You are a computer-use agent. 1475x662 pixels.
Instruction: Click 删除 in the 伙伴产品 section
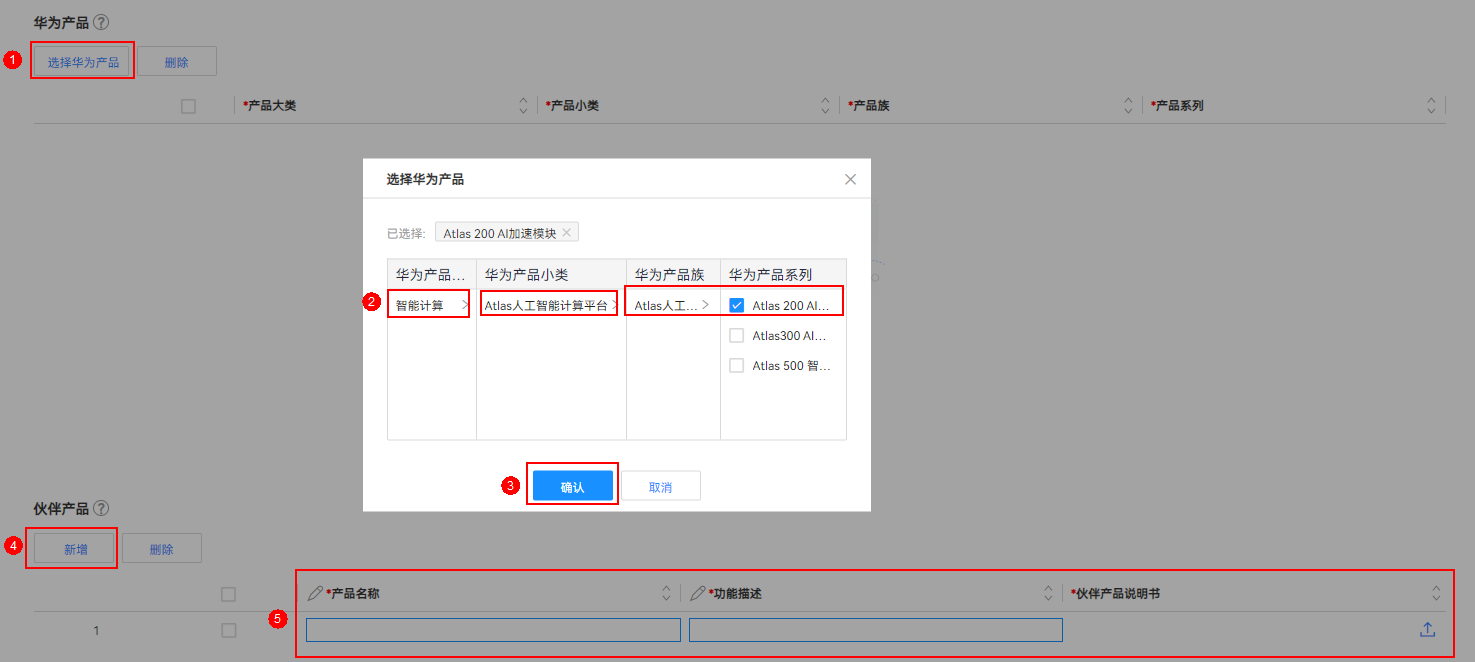click(161, 549)
